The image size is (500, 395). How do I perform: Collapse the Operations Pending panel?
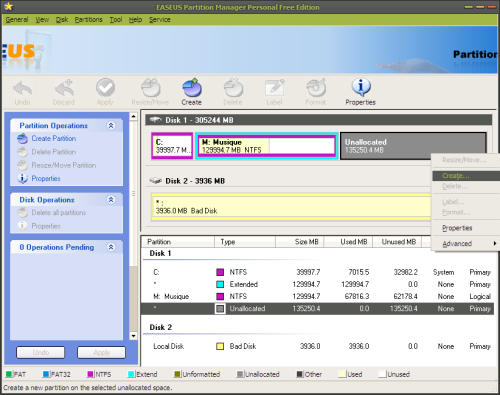(111, 247)
